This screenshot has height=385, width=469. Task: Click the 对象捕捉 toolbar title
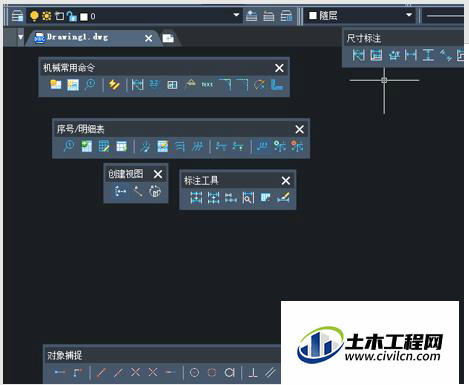point(65,355)
